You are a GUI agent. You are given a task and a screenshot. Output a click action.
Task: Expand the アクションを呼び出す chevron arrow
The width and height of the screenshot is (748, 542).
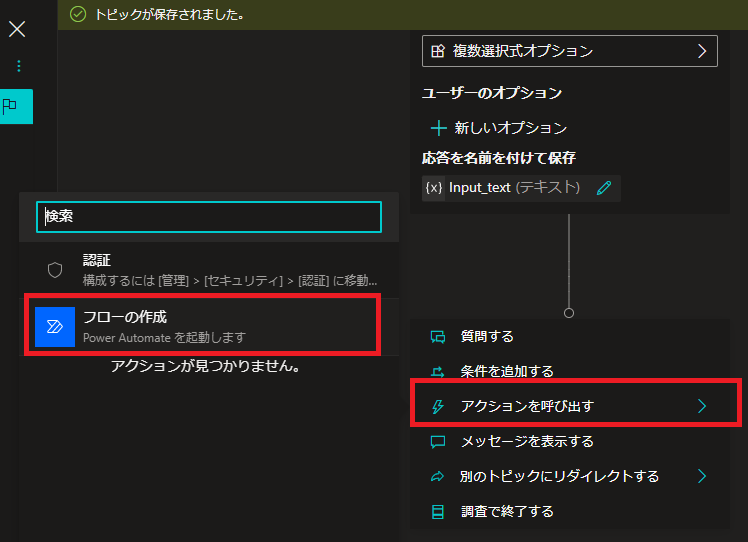702,406
